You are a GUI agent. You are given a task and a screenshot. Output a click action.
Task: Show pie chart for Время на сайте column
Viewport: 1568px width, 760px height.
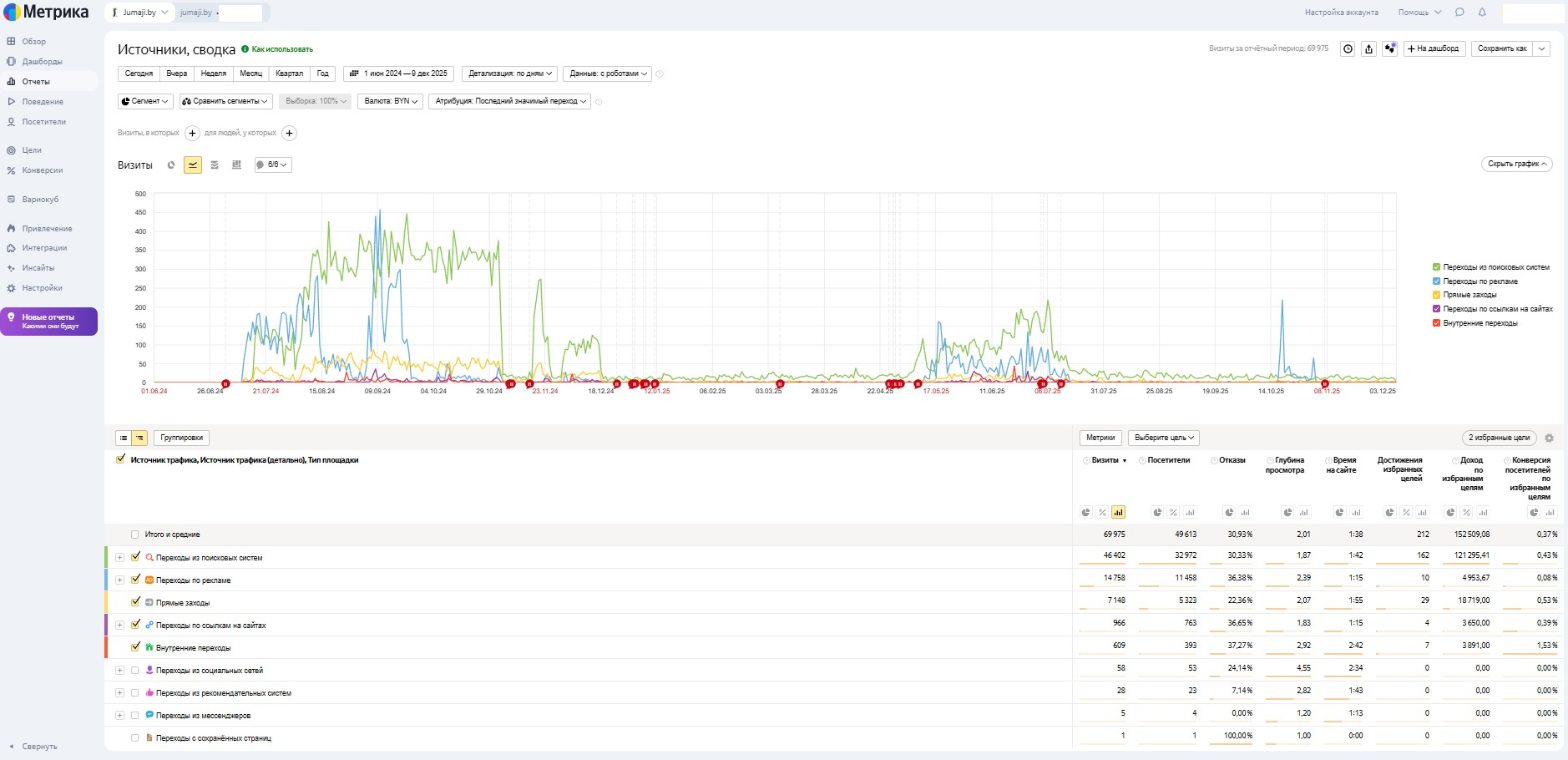1339,512
